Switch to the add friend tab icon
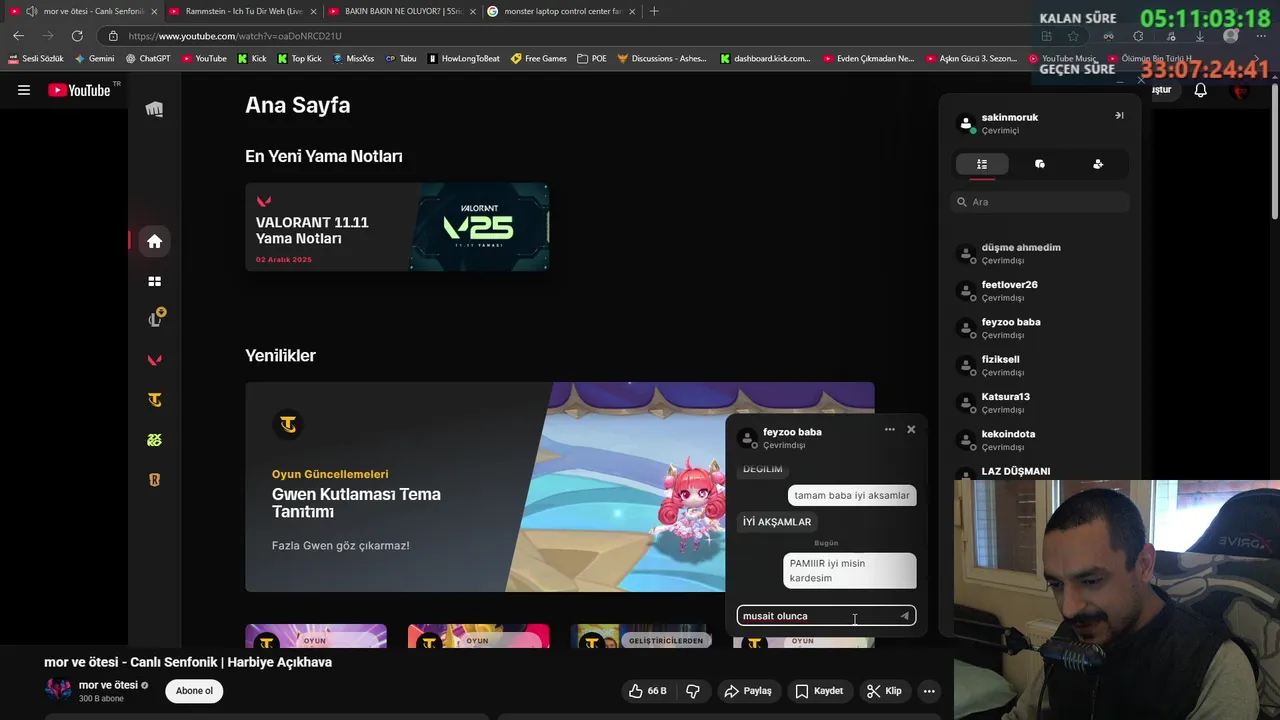 coord(1098,164)
